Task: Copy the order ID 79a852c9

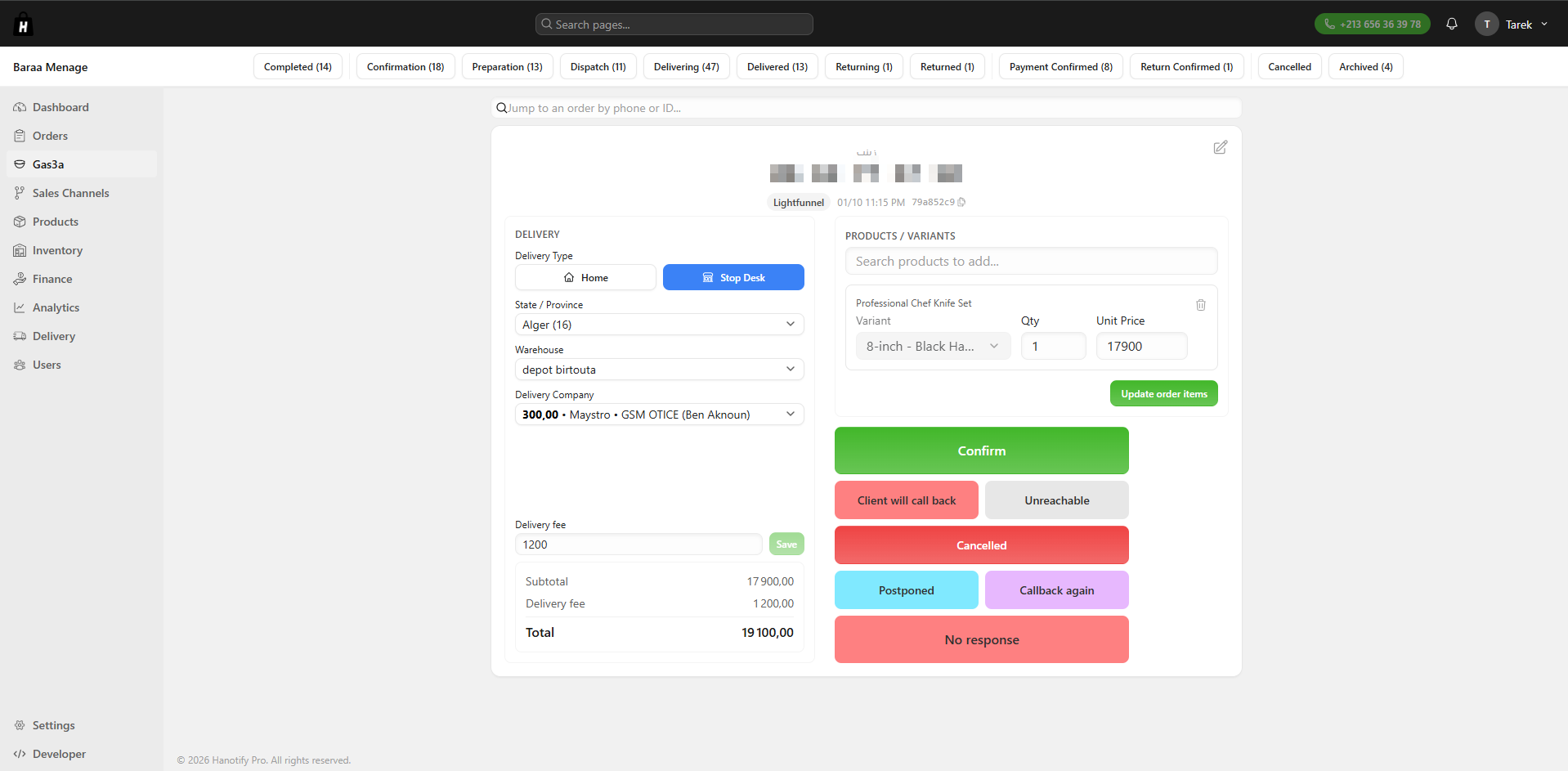Action: tap(961, 202)
